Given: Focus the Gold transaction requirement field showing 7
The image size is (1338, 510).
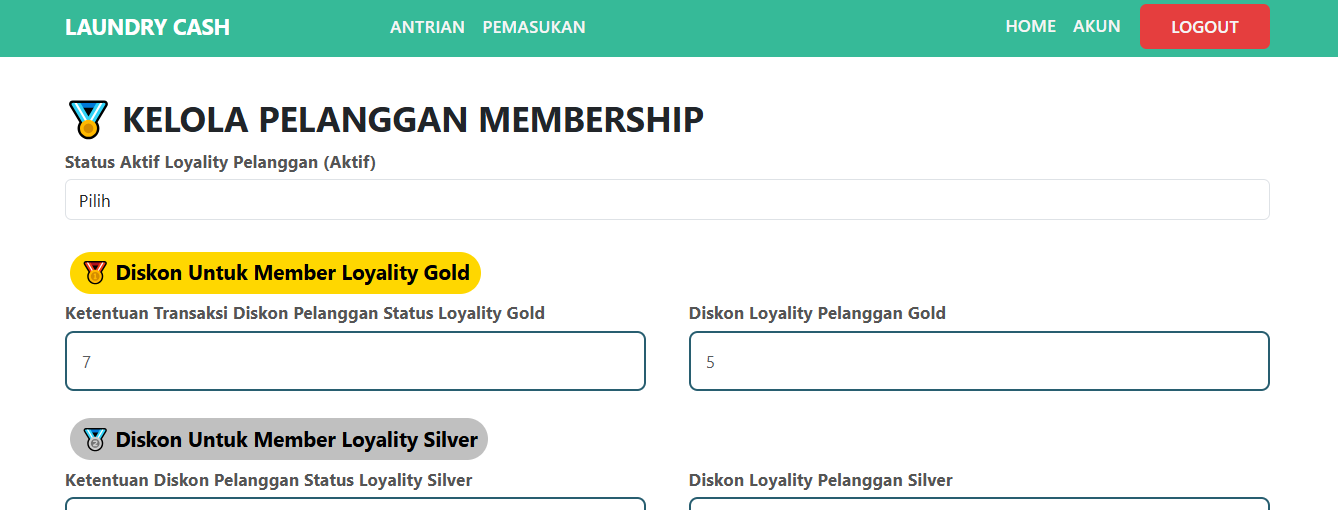Looking at the screenshot, I should coord(355,361).
